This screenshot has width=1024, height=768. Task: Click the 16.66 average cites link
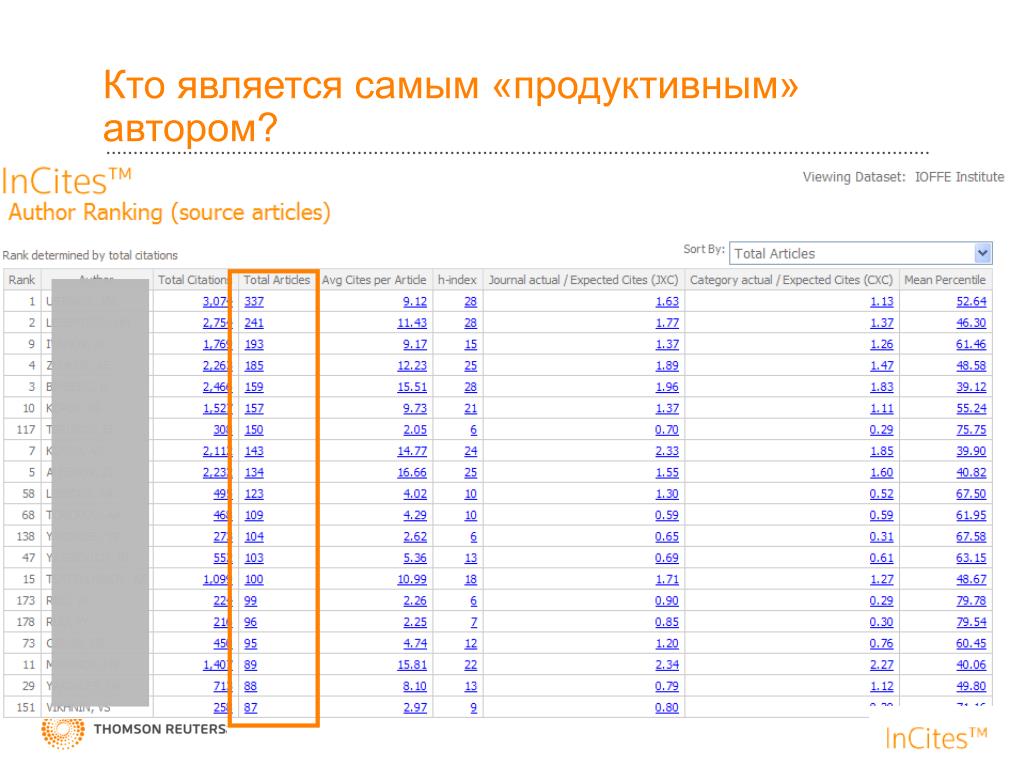(x=412, y=473)
